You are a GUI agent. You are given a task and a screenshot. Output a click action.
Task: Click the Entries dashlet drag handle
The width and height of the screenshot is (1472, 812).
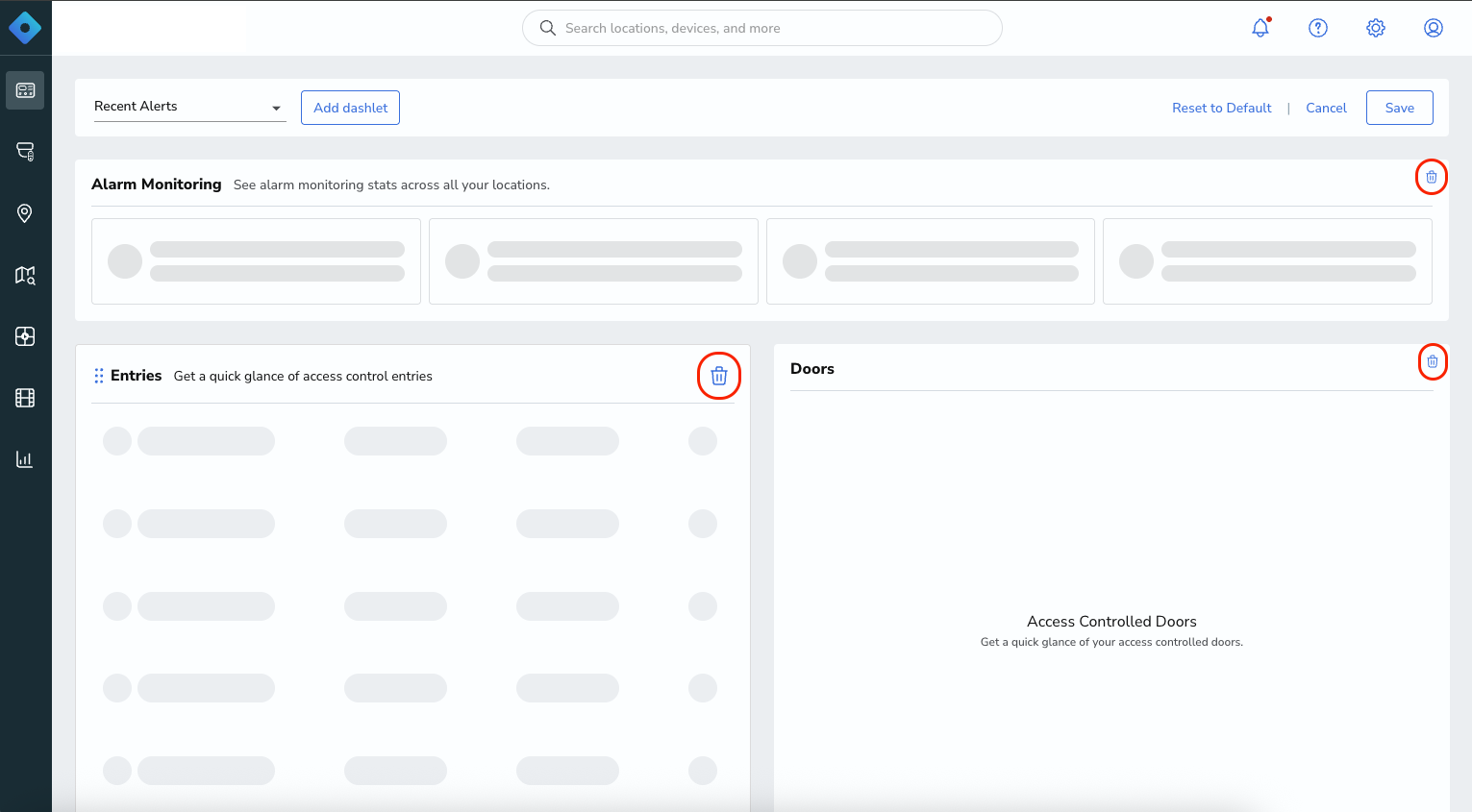[99, 376]
